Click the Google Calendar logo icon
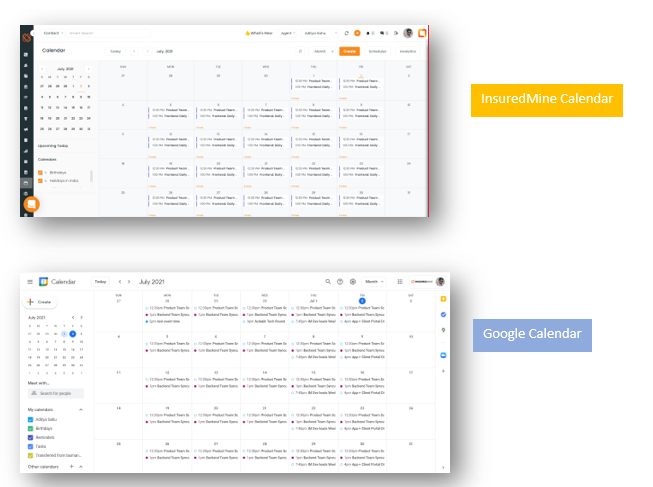653x487 pixels. tap(43, 282)
